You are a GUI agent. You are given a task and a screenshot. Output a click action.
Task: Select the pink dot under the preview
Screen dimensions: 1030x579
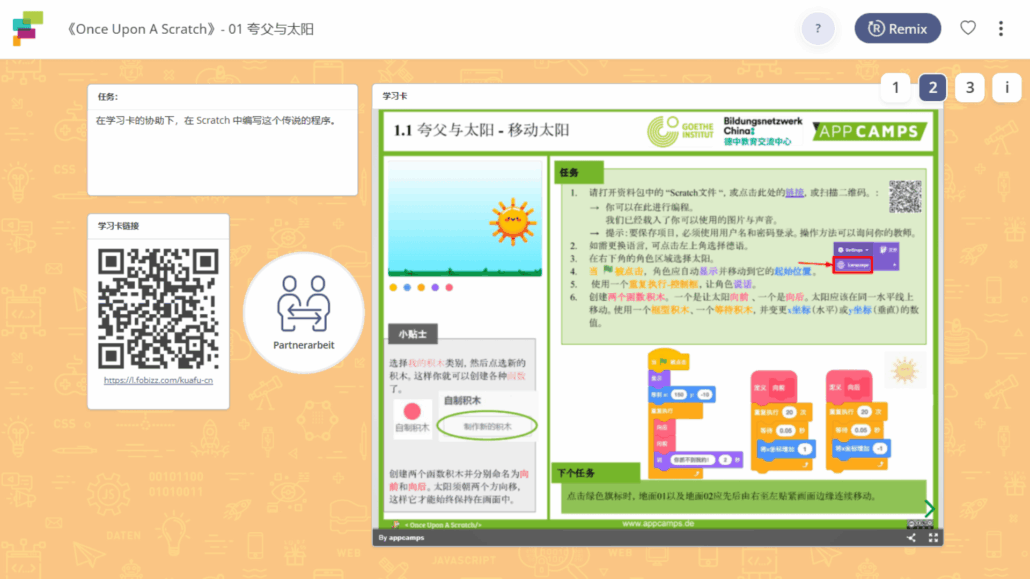pyautogui.click(x=449, y=287)
